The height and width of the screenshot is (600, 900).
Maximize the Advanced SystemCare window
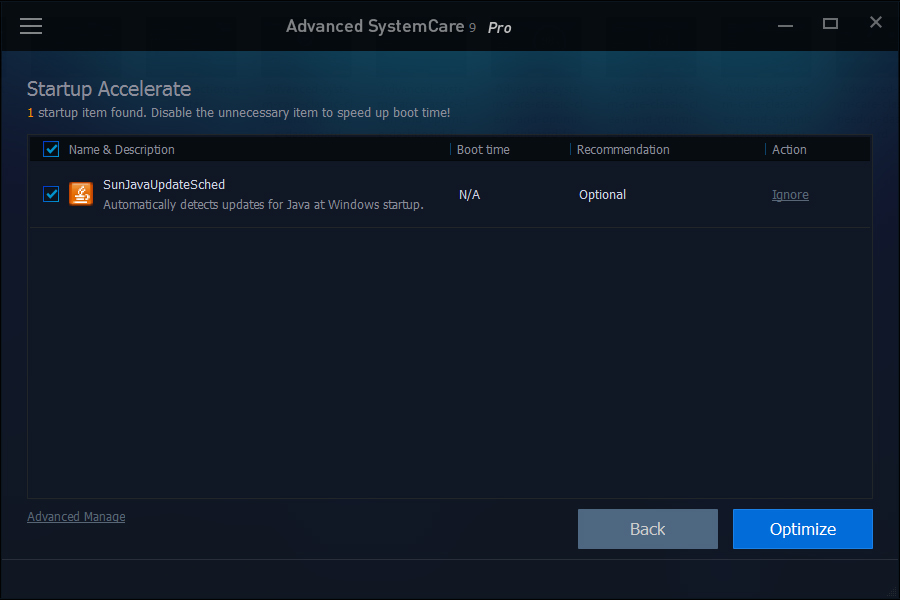(x=830, y=24)
